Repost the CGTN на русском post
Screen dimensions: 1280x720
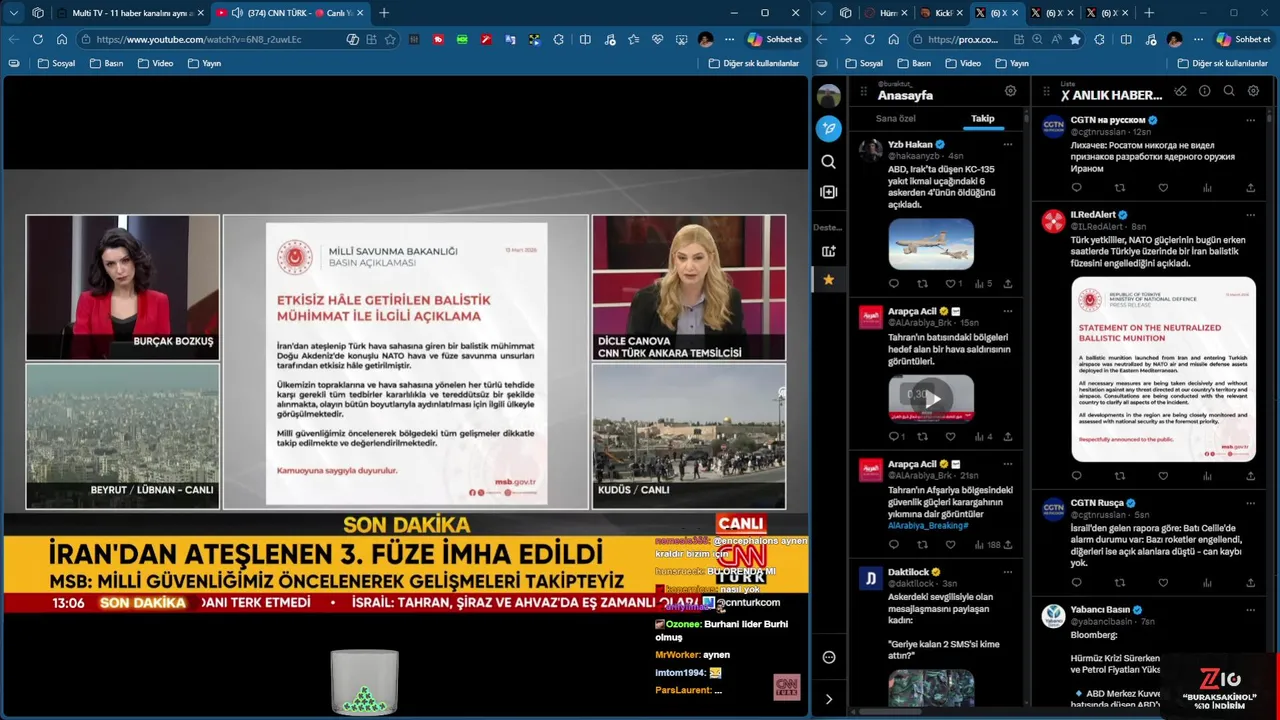point(1119,187)
